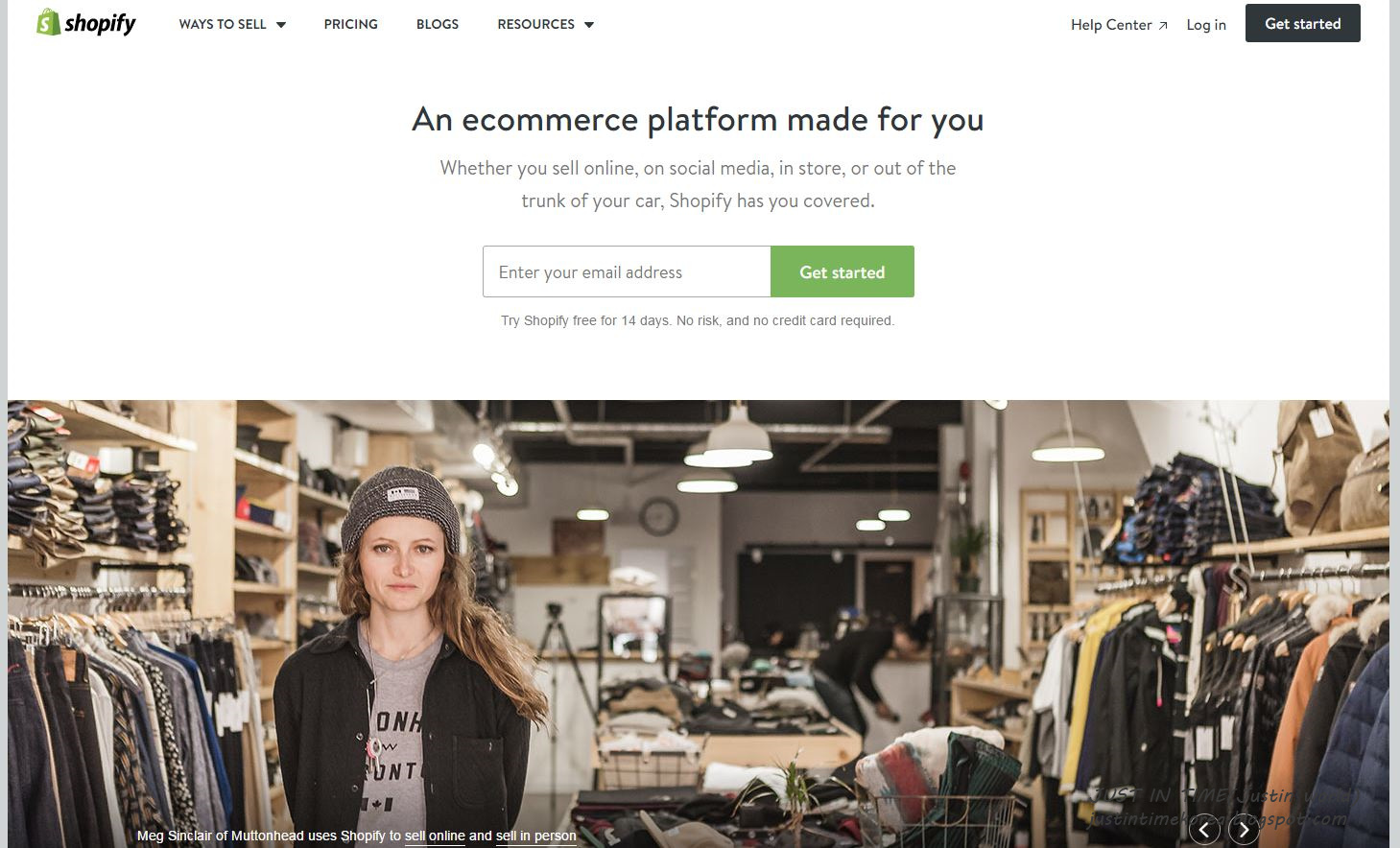Click the Muttonhead store hero image
This screenshot has height=848, width=1400.
click(699, 624)
